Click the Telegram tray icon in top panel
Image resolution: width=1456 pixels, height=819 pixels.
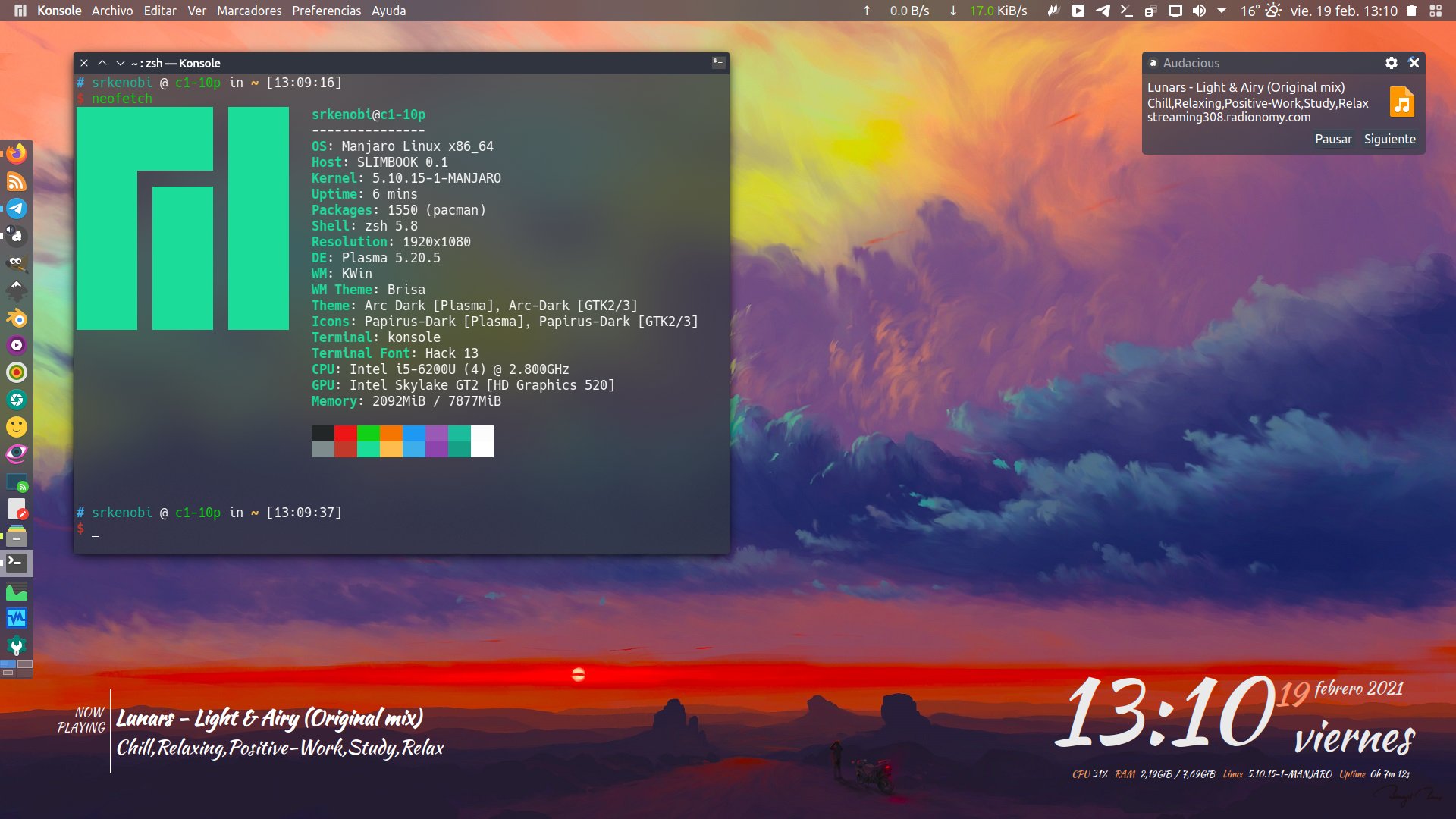click(1103, 11)
